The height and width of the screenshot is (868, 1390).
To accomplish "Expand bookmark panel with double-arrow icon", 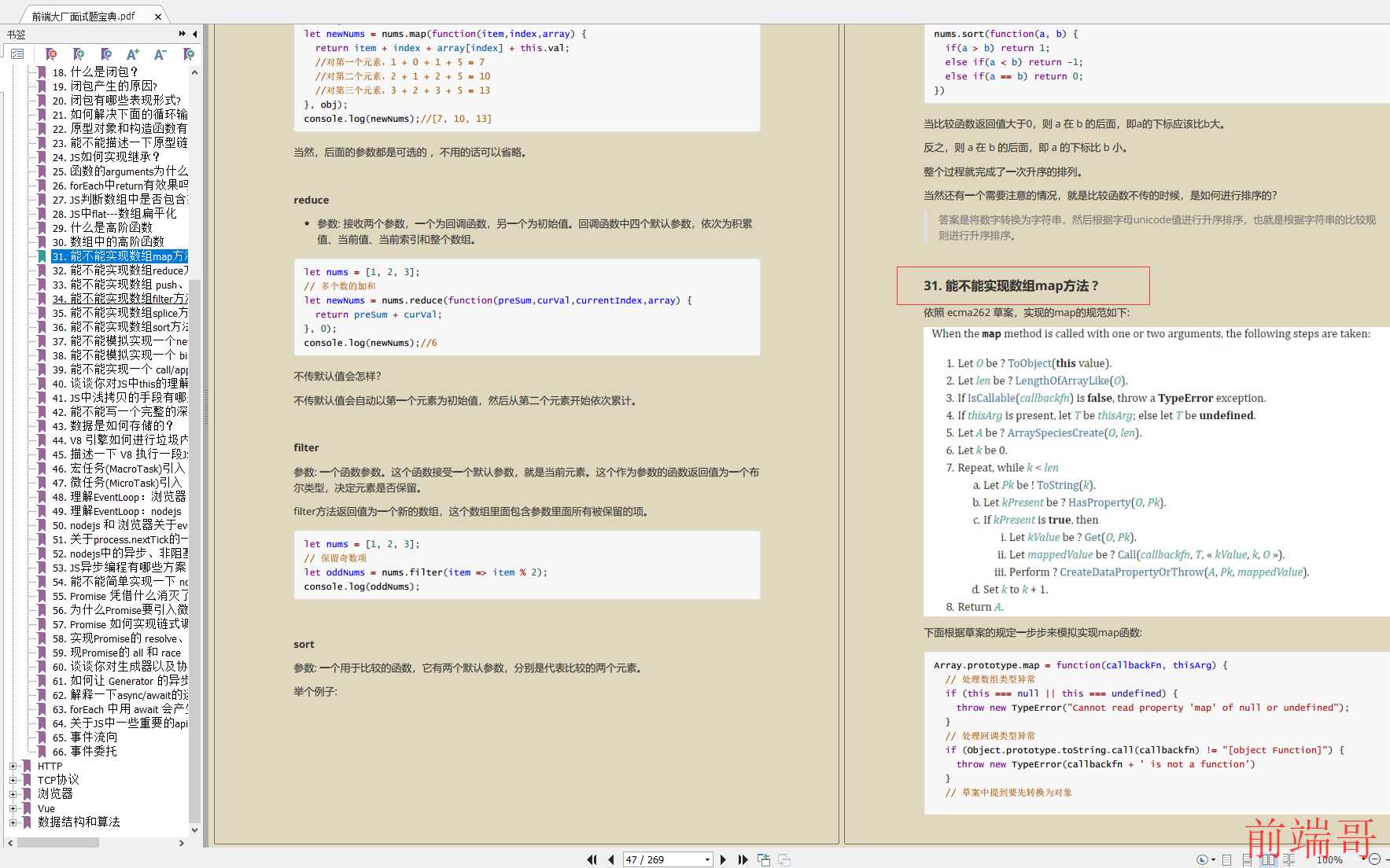I will pos(183,34).
